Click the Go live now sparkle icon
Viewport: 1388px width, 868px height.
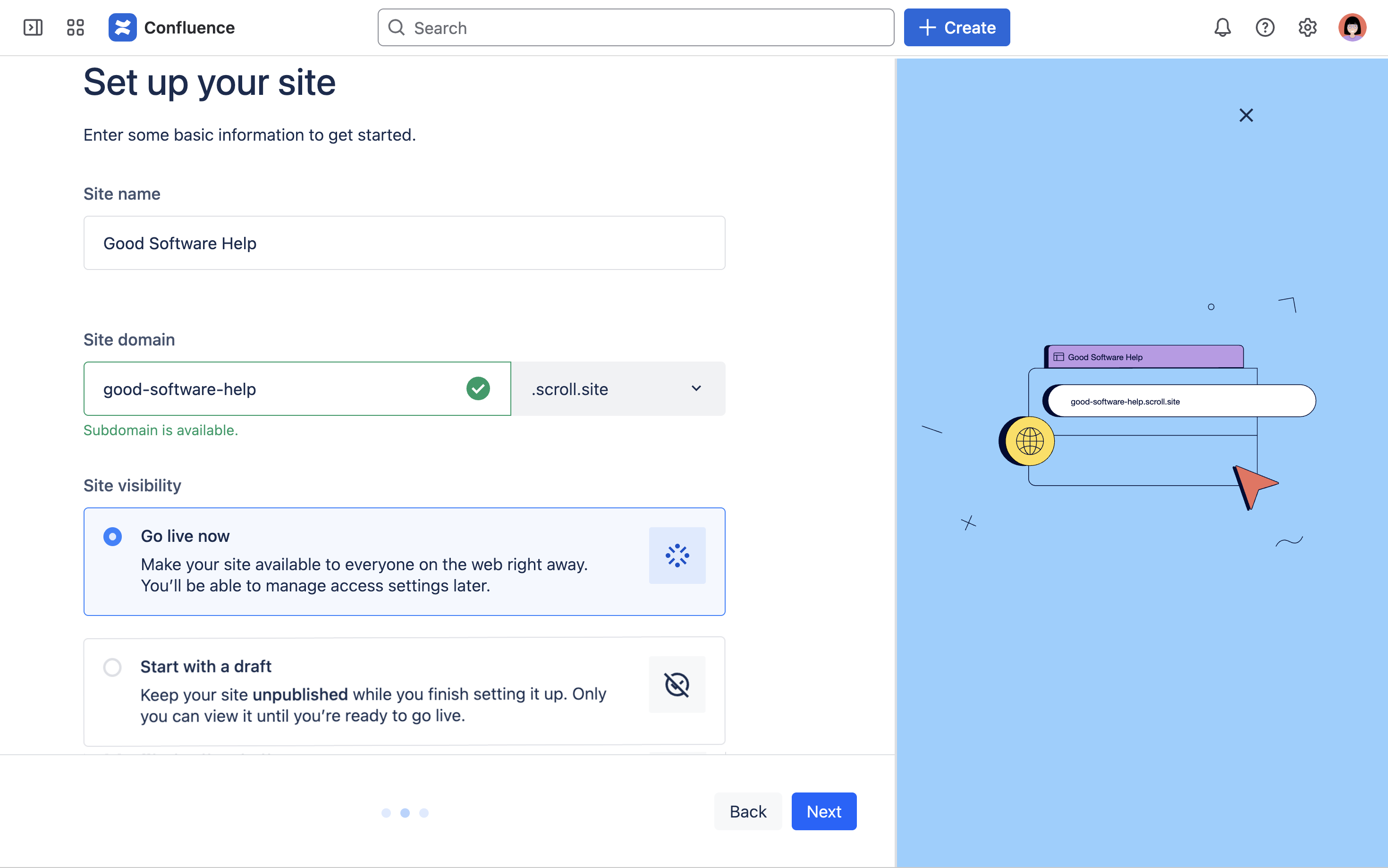tap(677, 555)
